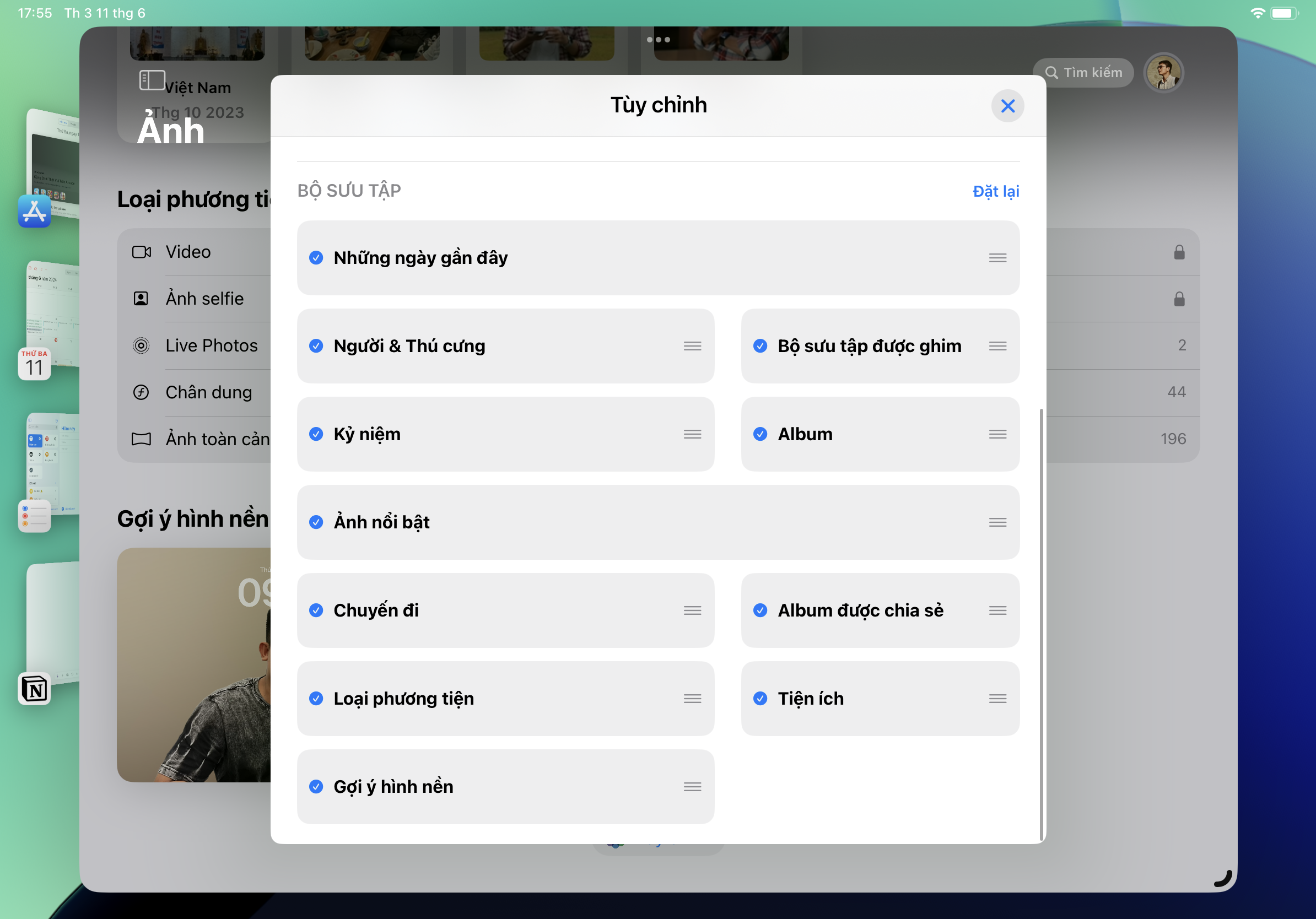Uncheck Album được chia sẻ
The image size is (1316, 919).
pyautogui.click(x=760, y=611)
